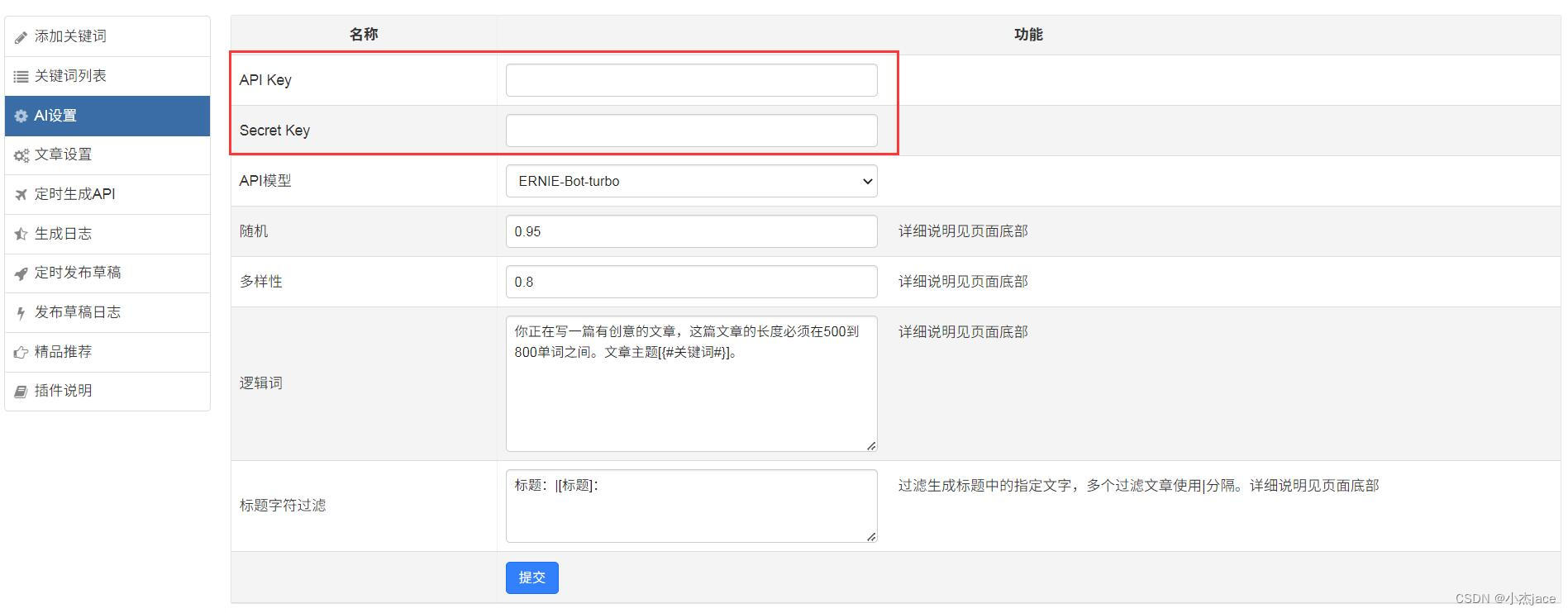Image resolution: width=1568 pixels, height=613 pixels.
Task: Click the 功能 column header
Action: pyautogui.click(x=1028, y=35)
